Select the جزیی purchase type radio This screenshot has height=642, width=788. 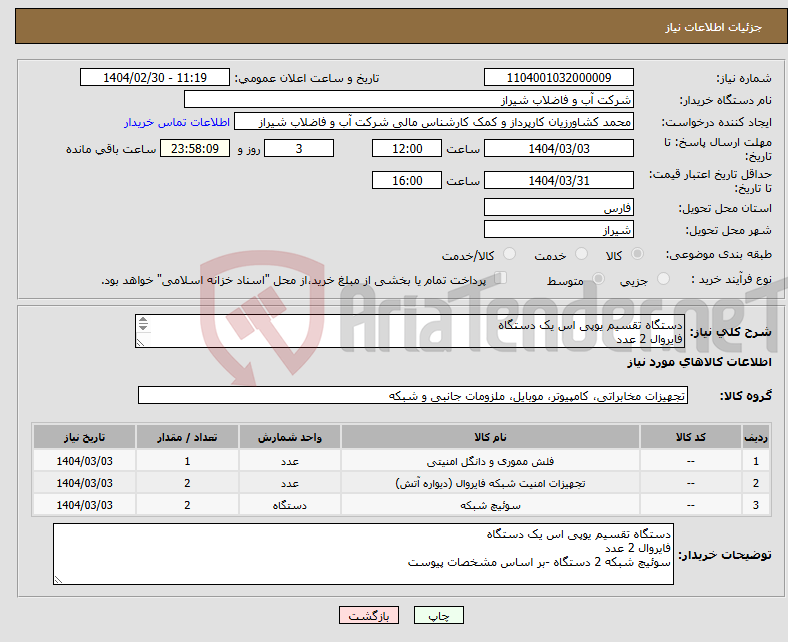[663, 279]
